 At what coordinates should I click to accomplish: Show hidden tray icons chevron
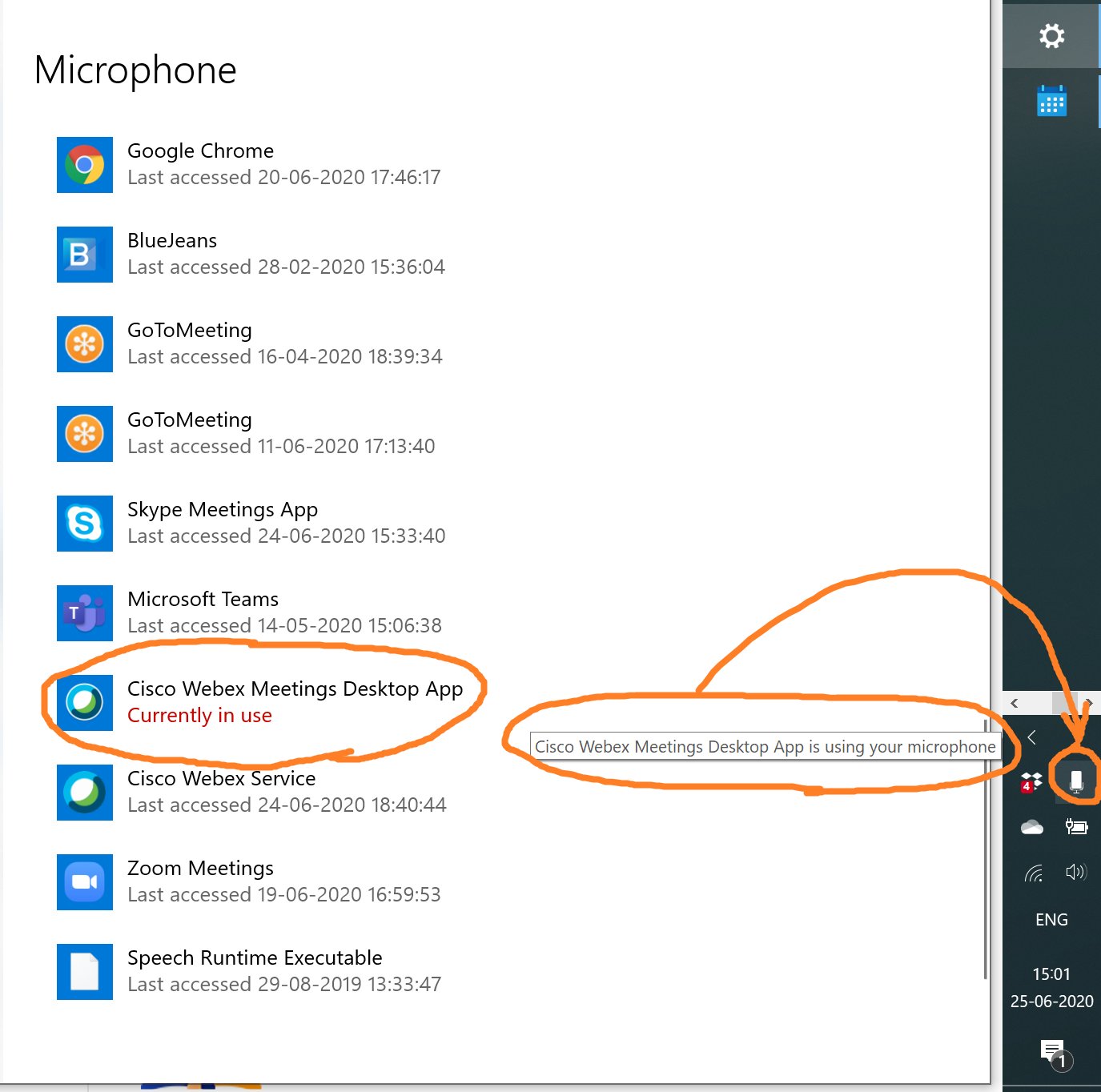point(1031,737)
